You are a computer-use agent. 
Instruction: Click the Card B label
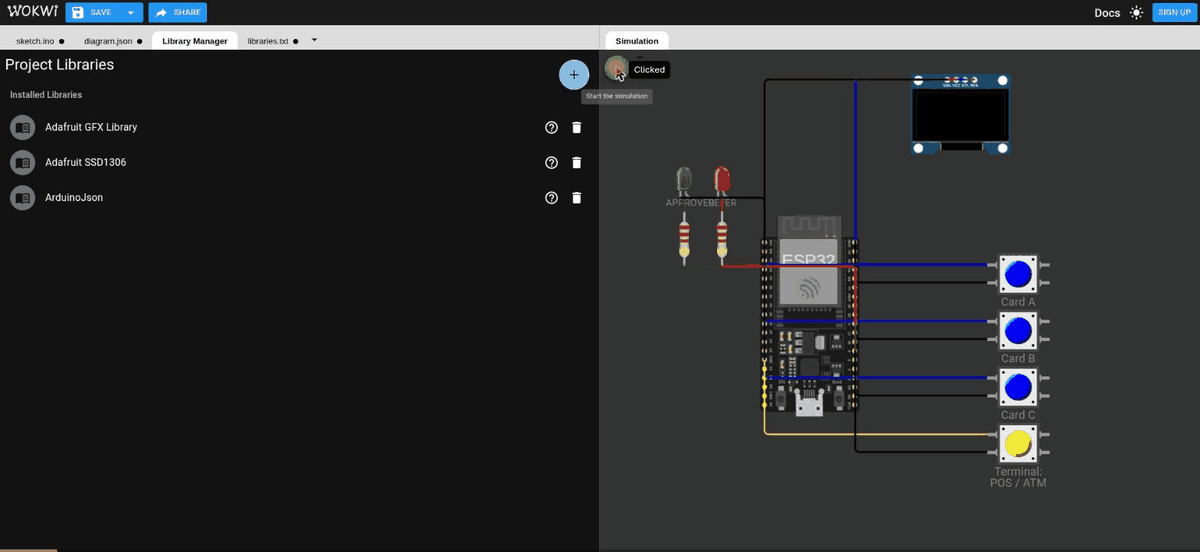[1018, 359]
